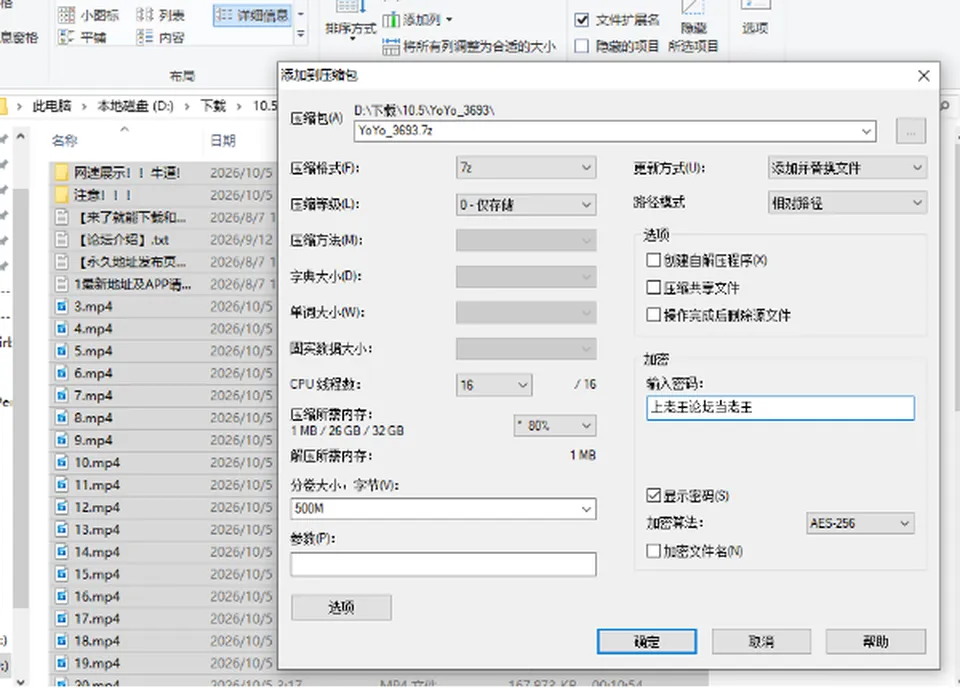Sort files by the 名称 column header
The image size is (960, 688).
pyautogui.click(x=64, y=141)
